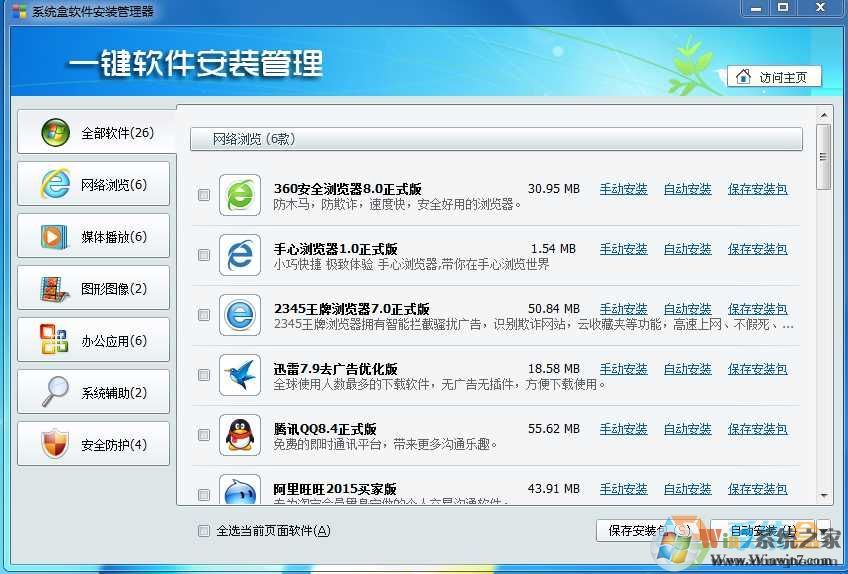
Task: Click the app logo in title bar
Action: coord(18,11)
